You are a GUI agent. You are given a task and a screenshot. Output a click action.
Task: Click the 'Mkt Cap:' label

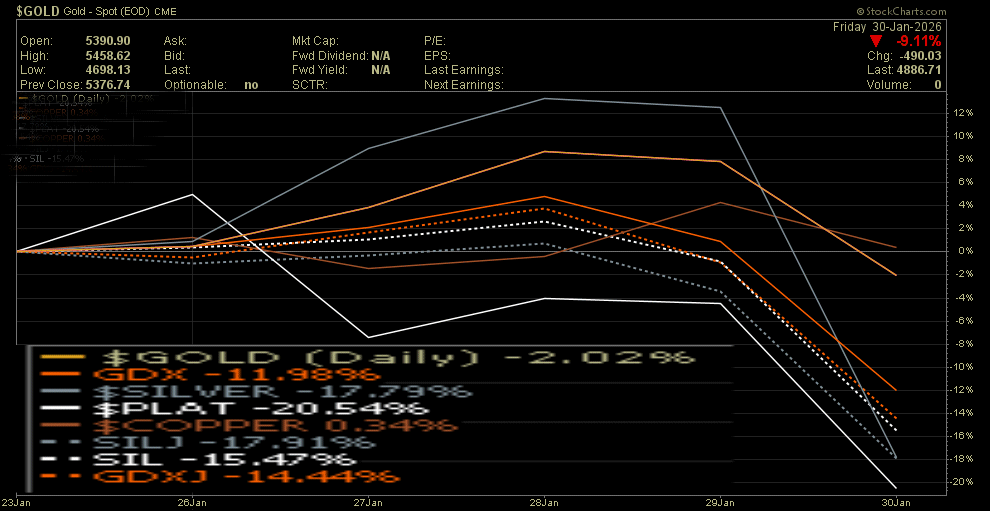coord(315,41)
